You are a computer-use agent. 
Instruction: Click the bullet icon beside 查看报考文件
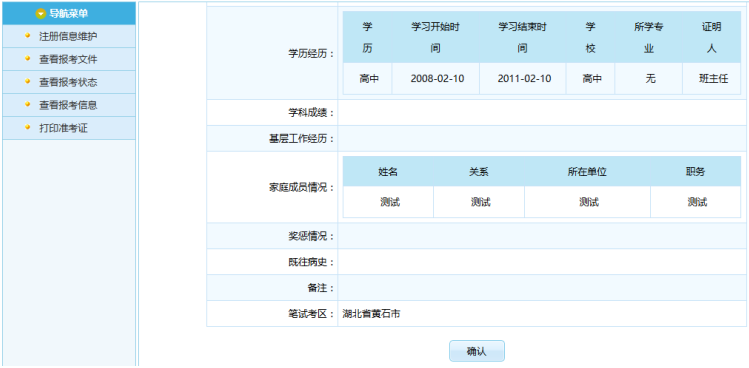point(27,58)
